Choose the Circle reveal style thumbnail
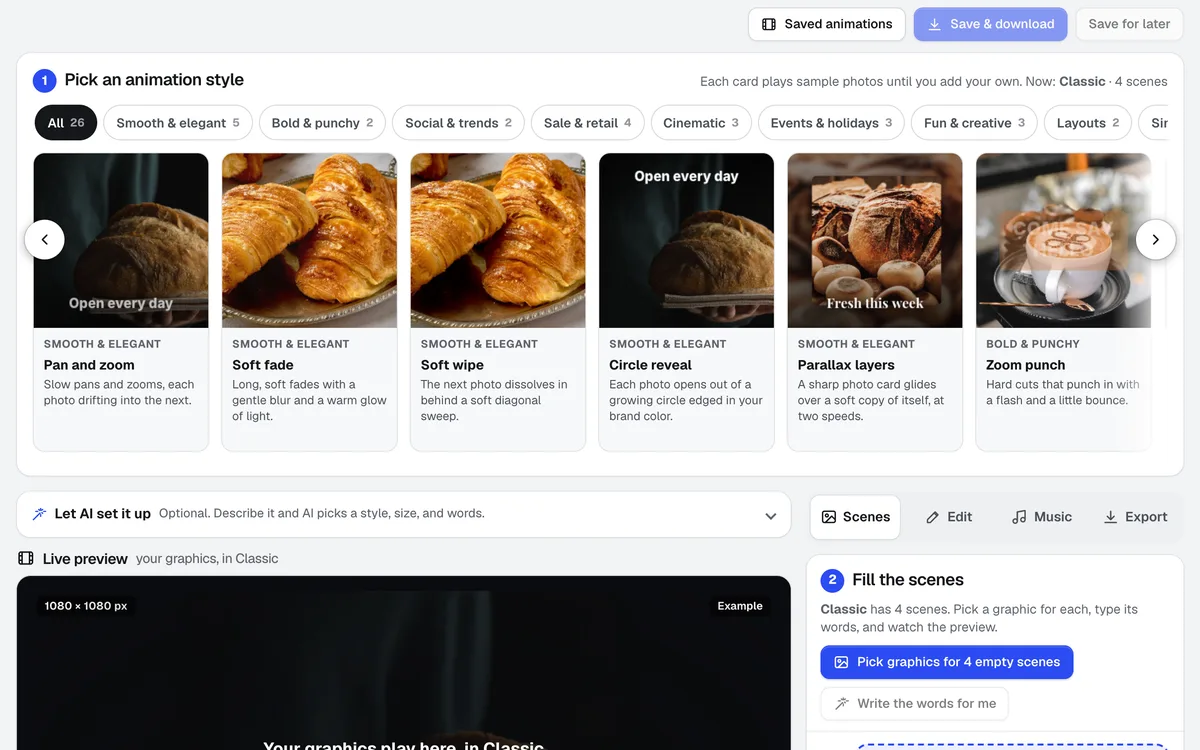The width and height of the screenshot is (1200, 750). tap(686, 240)
